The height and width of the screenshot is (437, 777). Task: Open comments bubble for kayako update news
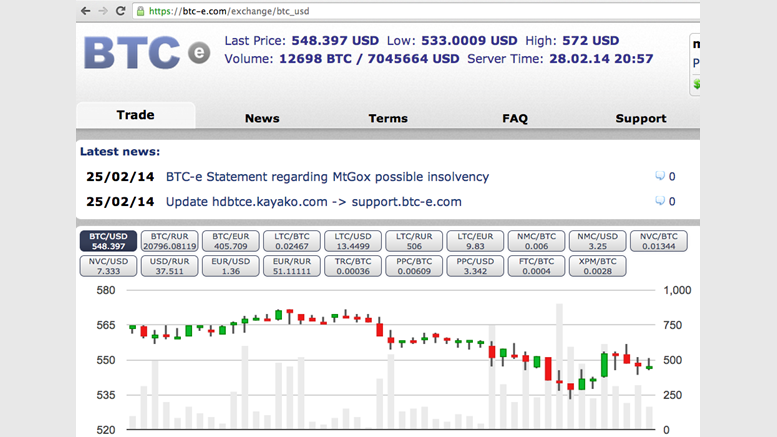660,201
